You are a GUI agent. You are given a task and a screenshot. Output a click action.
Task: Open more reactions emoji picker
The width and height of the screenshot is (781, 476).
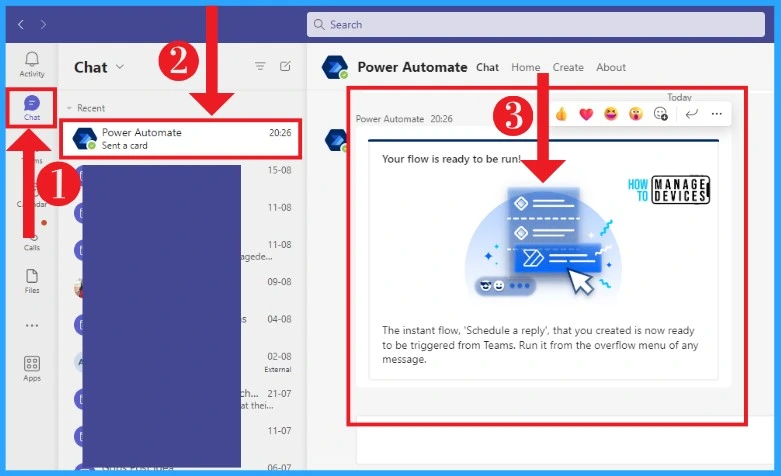[x=660, y=114]
